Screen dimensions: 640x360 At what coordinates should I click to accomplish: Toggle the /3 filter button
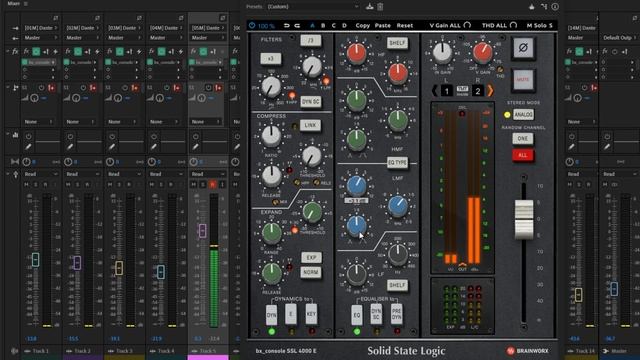tap(311, 40)
